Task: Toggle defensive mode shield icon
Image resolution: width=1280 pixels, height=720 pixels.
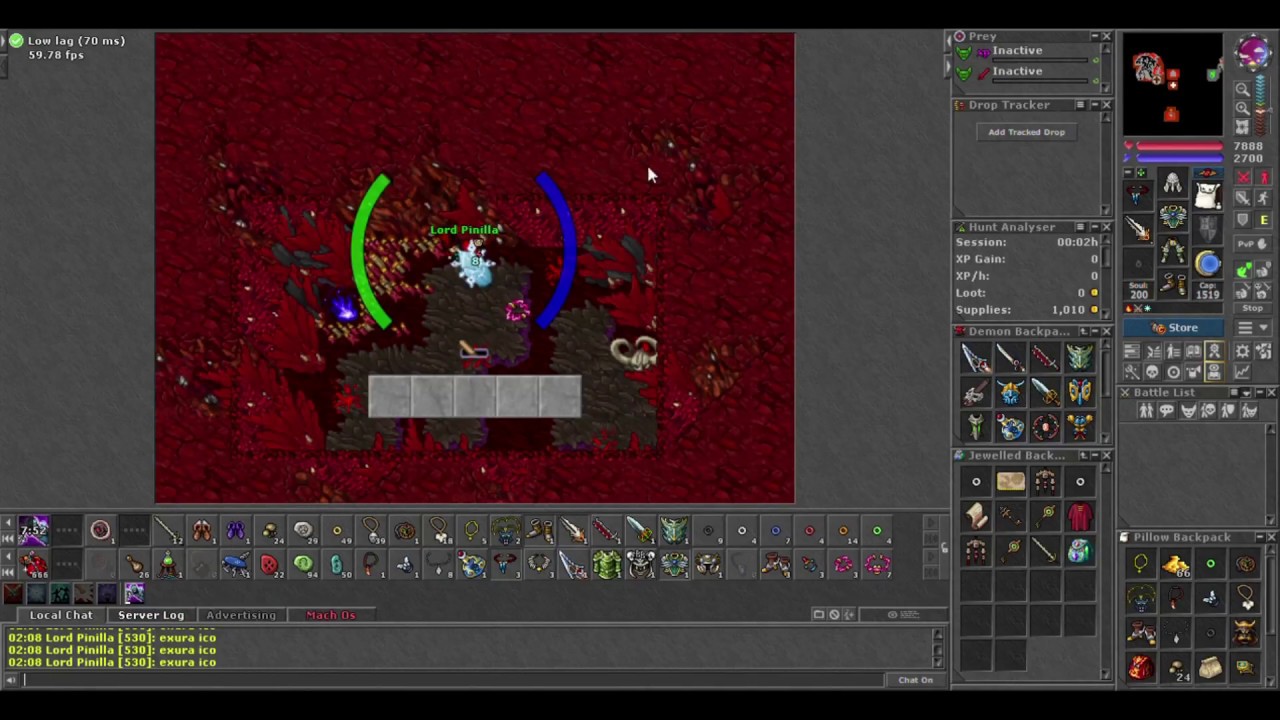Action: pyautogui.click(x=1243, y=219)
